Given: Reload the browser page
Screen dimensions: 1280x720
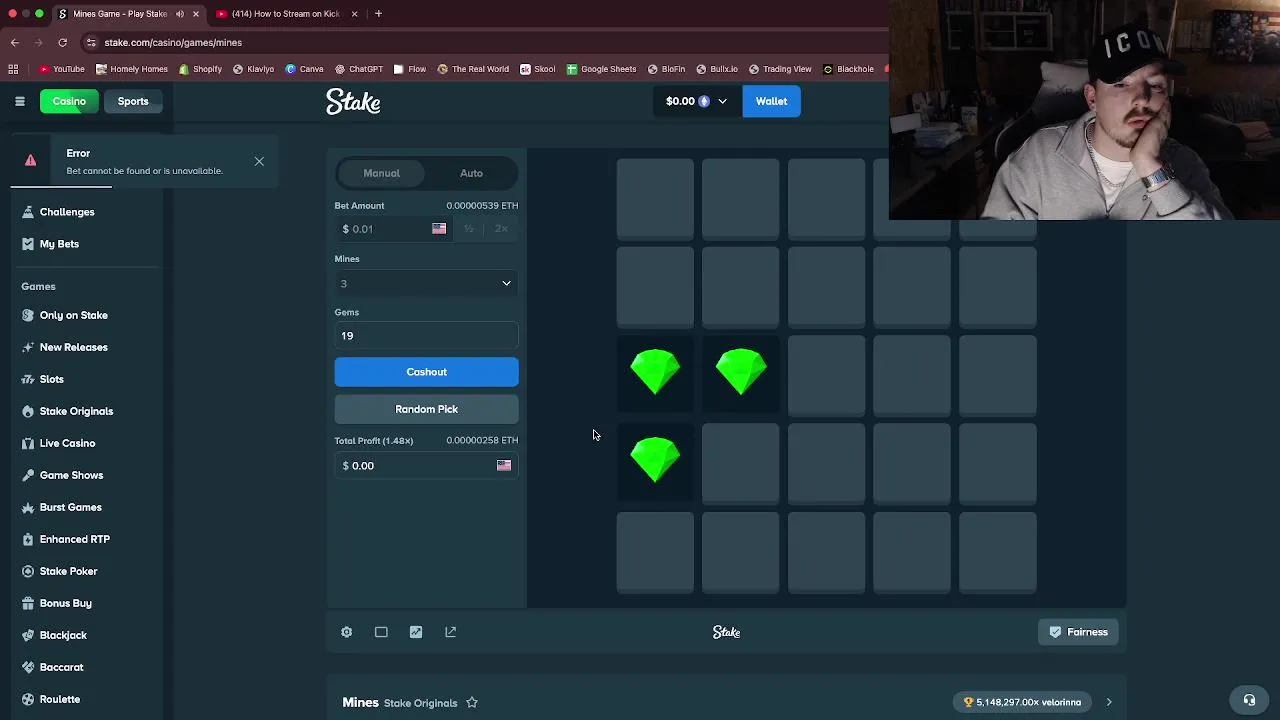Looking at the screenshot, I should point(62,42).
